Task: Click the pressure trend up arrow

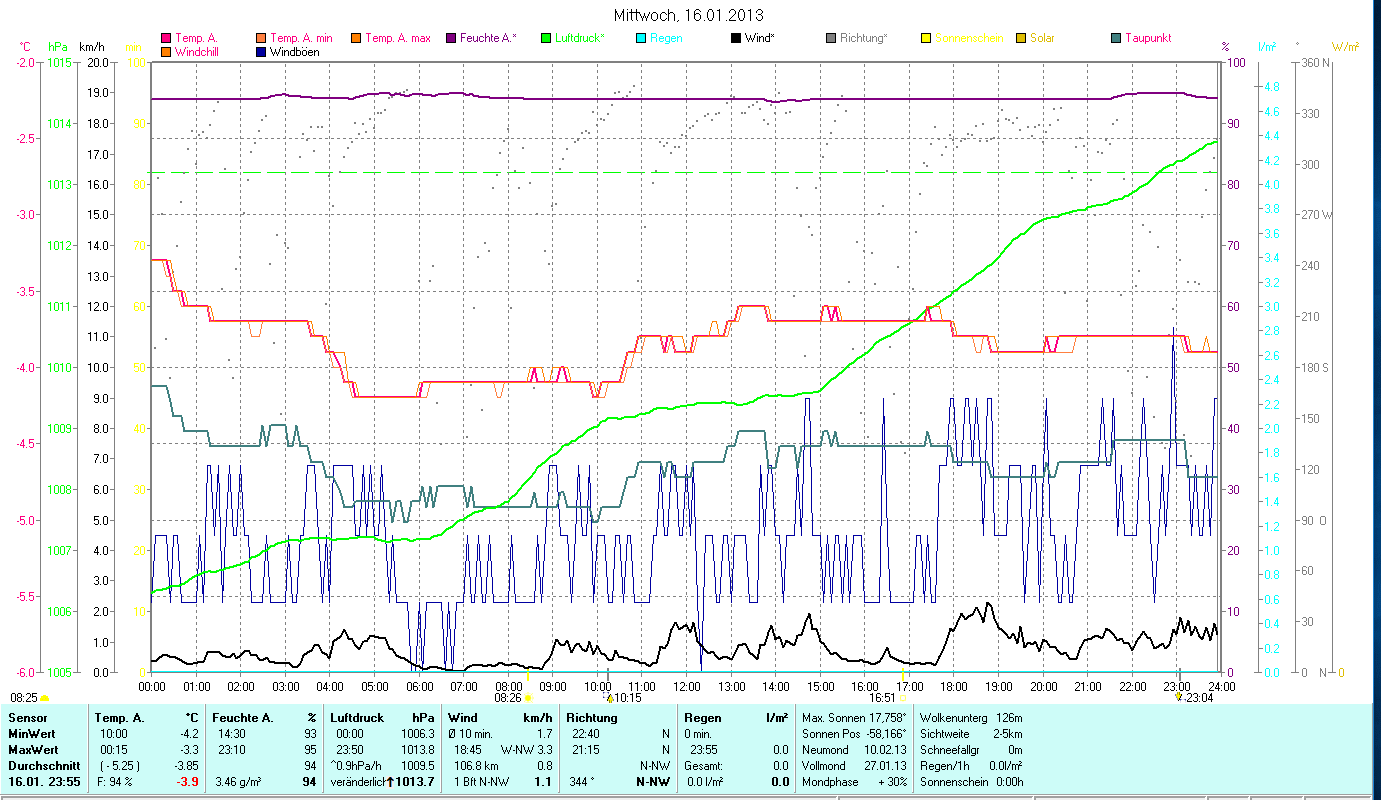Action: (391, 781)
